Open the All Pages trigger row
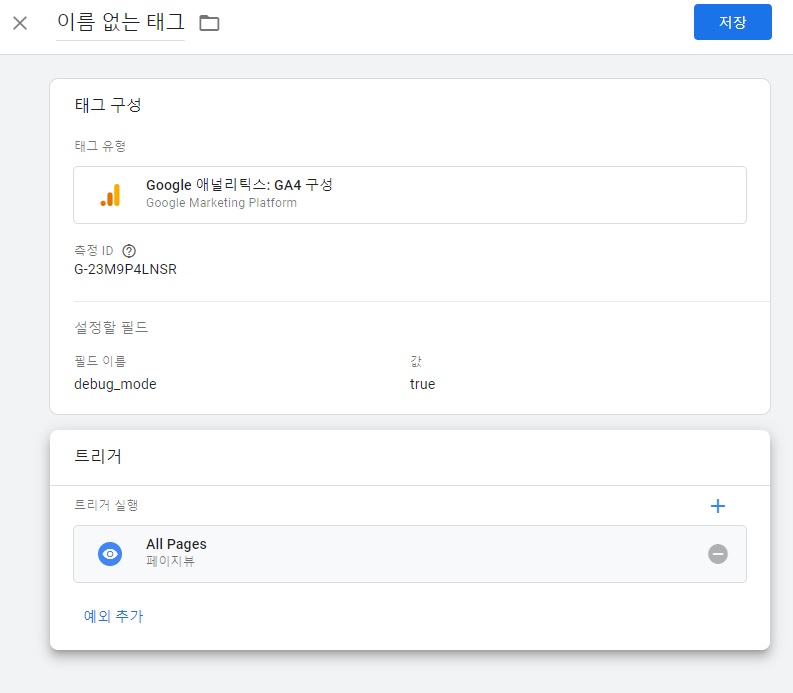The height and width of the screenshot is (693, 793). point(410,554)
